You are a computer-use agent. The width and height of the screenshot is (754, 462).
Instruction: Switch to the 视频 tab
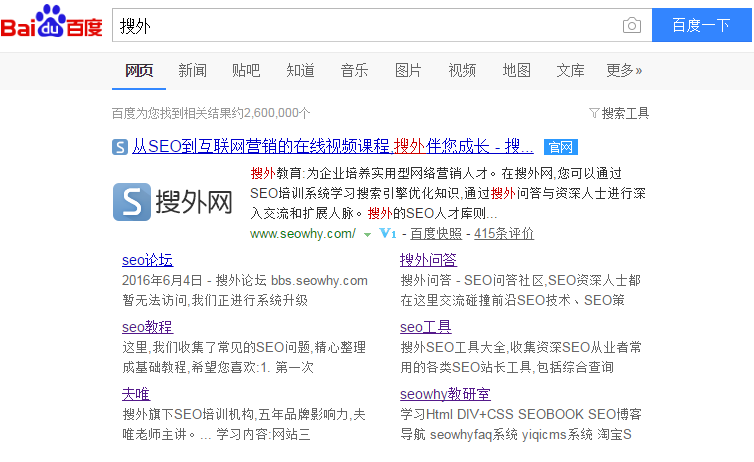[x=462, y=71]
